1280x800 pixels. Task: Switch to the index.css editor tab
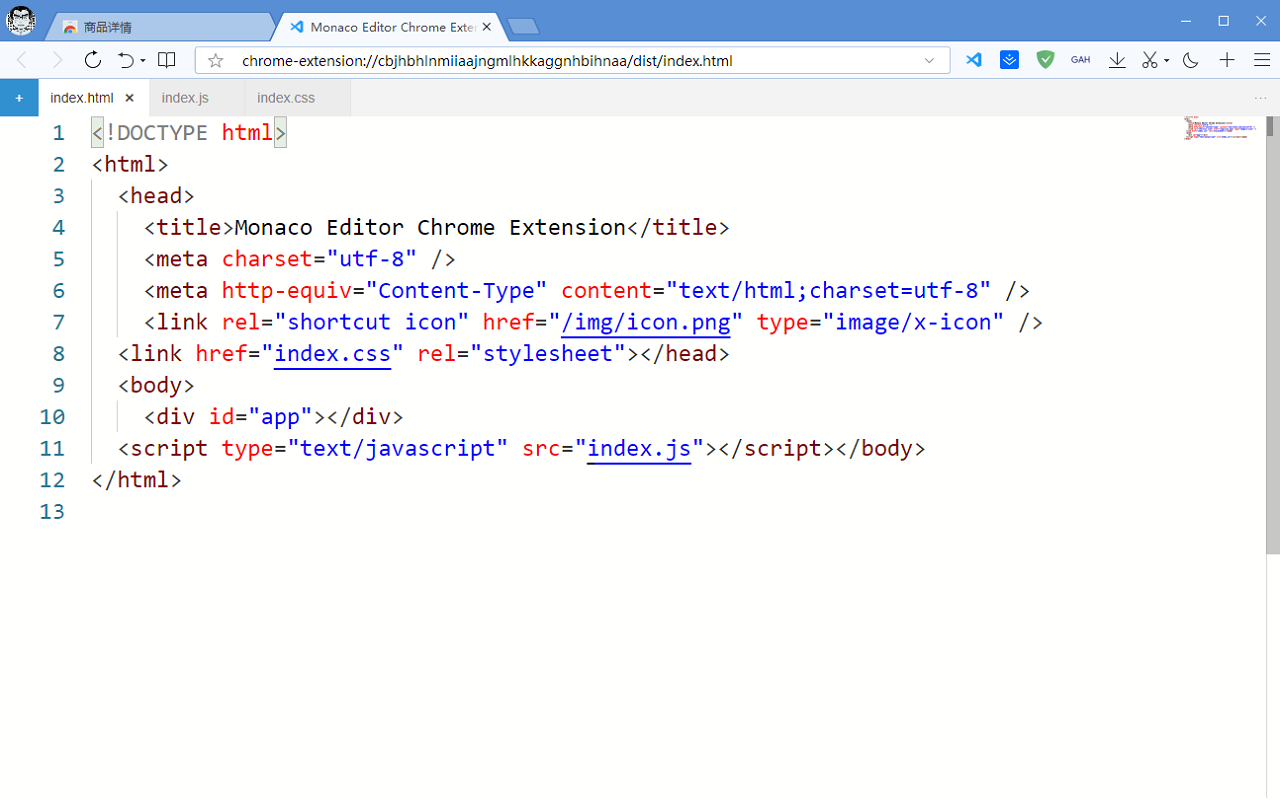(x=286, y=98)
